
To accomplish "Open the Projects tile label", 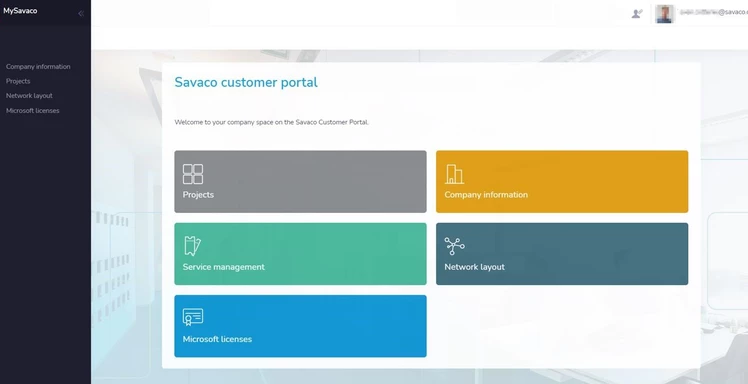I will 198,195.
